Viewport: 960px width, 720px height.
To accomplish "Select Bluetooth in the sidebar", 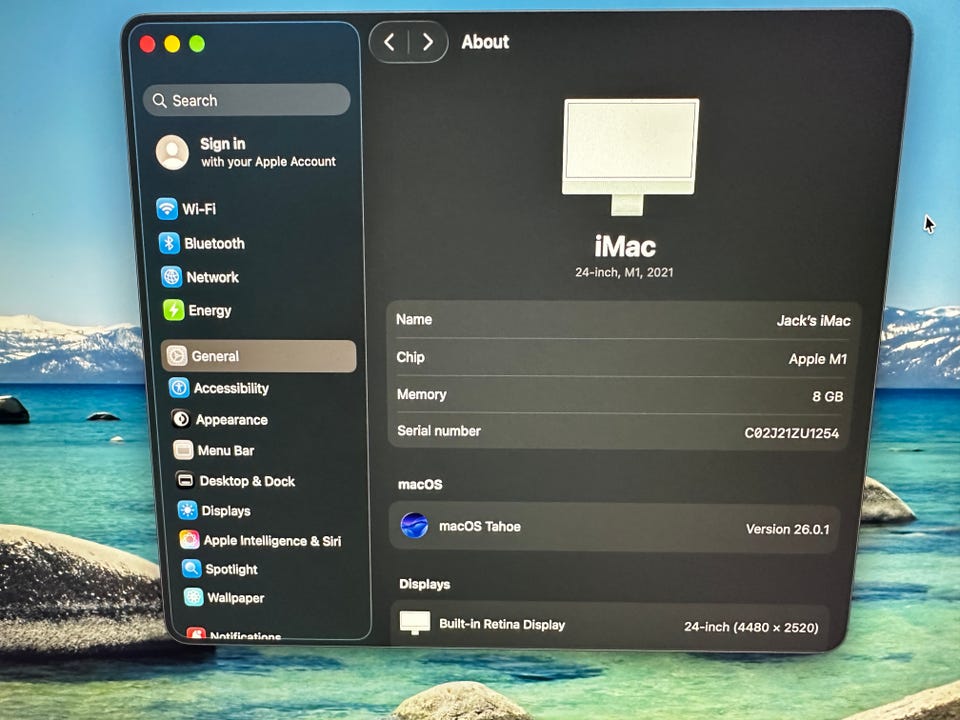I will click(214, 243).
